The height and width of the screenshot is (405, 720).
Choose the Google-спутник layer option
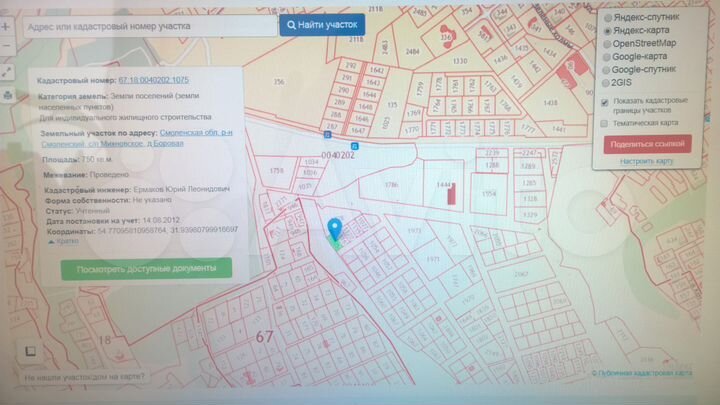[607, 70]
